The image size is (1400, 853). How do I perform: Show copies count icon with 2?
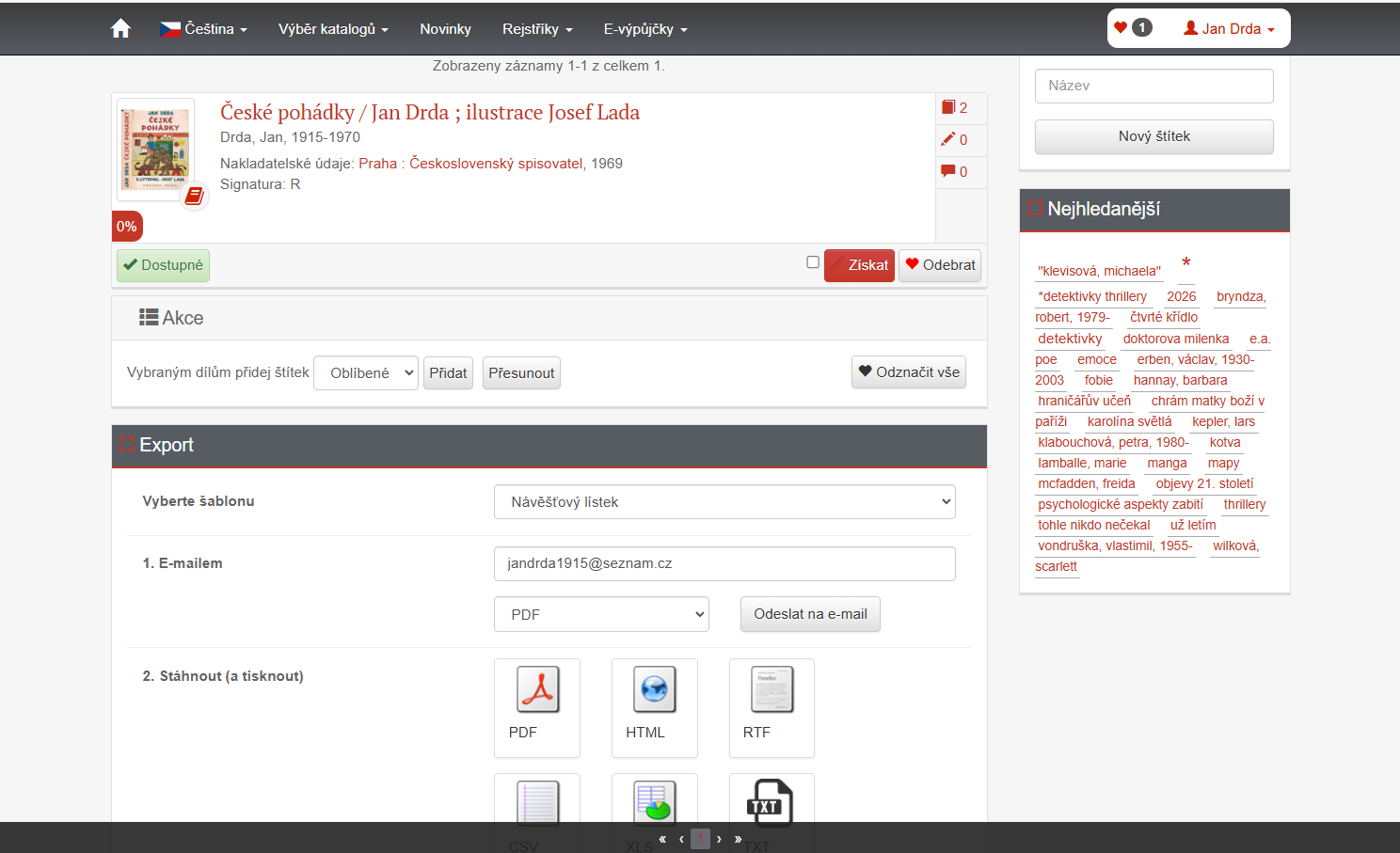[x=955, y=107]
